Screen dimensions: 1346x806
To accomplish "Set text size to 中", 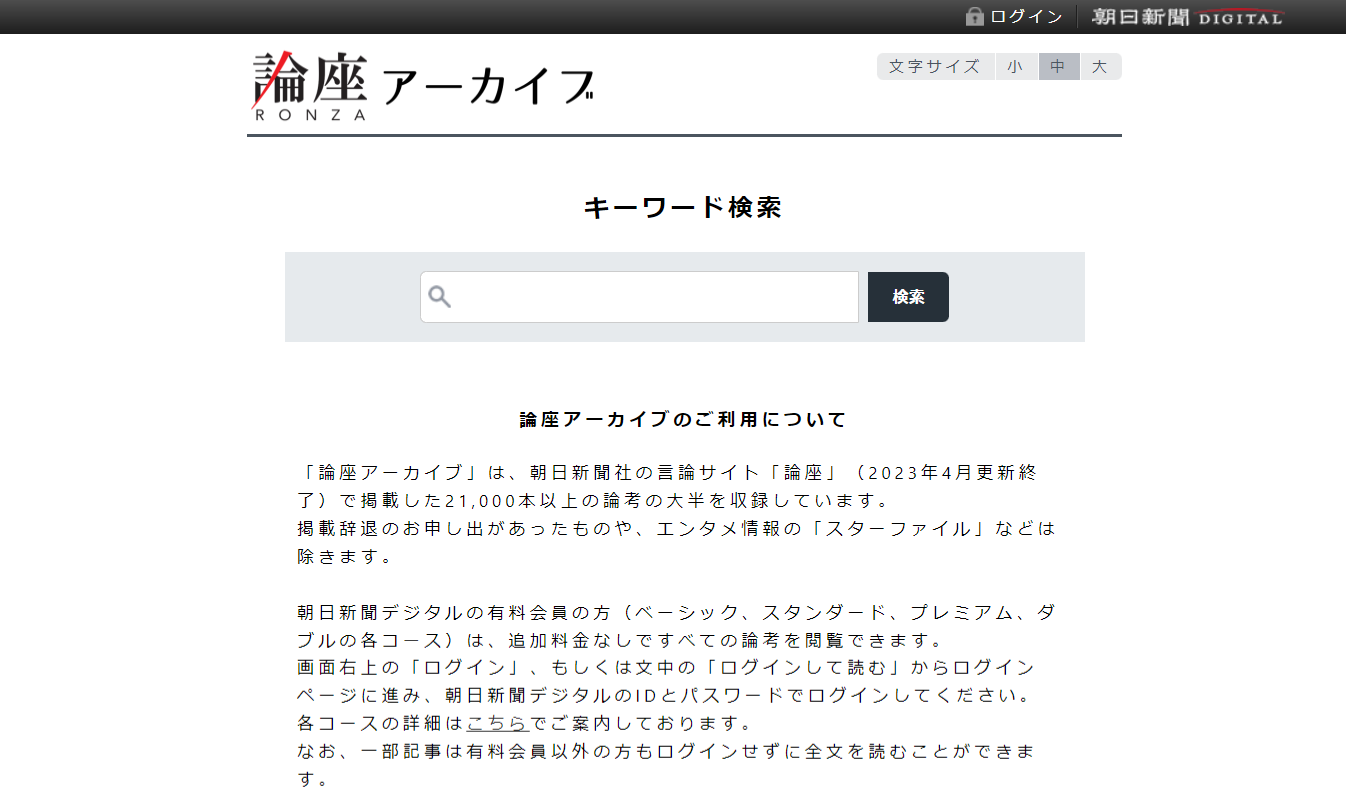I will point(1059,67).
